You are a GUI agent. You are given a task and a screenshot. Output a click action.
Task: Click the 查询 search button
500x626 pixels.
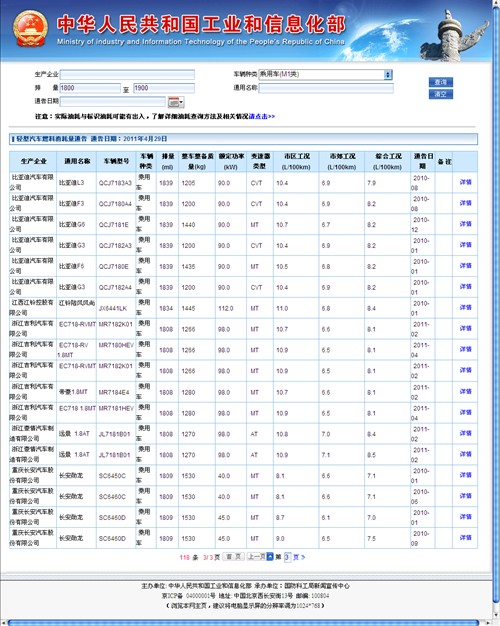tap(440, 82)
